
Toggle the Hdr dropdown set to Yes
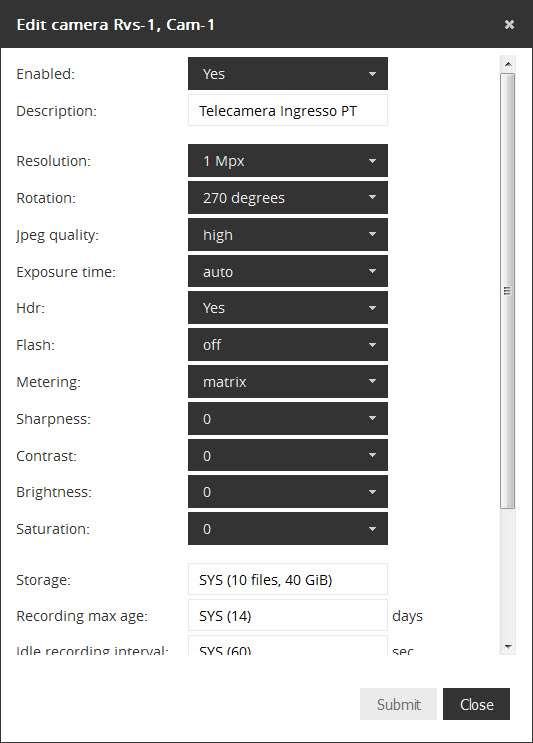[288, 308]
